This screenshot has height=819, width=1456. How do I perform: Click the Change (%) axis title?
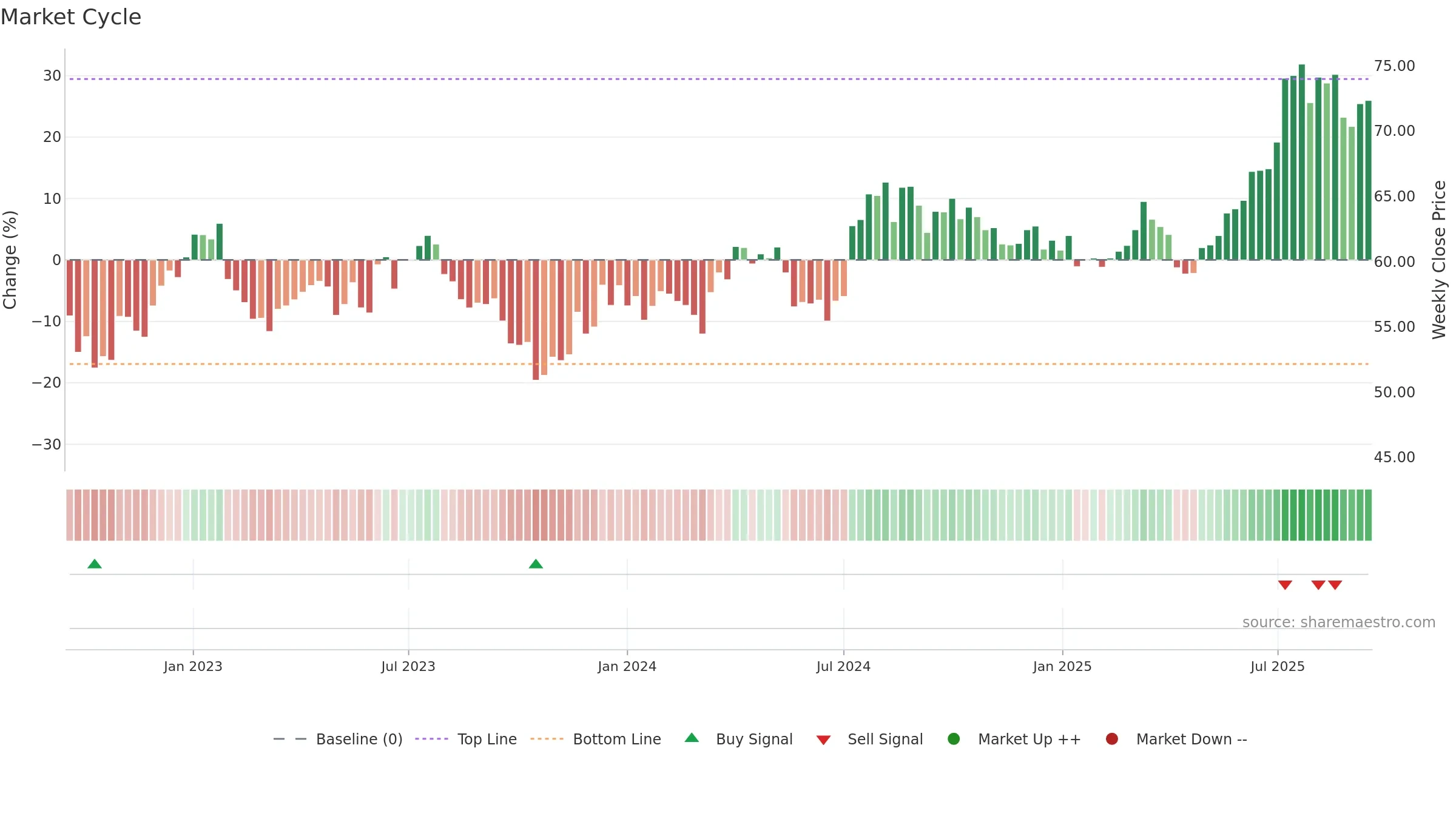[x=10, y=260]
